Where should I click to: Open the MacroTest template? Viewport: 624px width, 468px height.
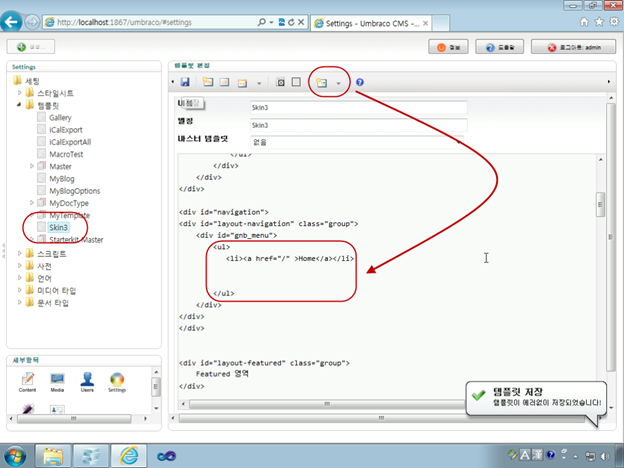[66, 154]
